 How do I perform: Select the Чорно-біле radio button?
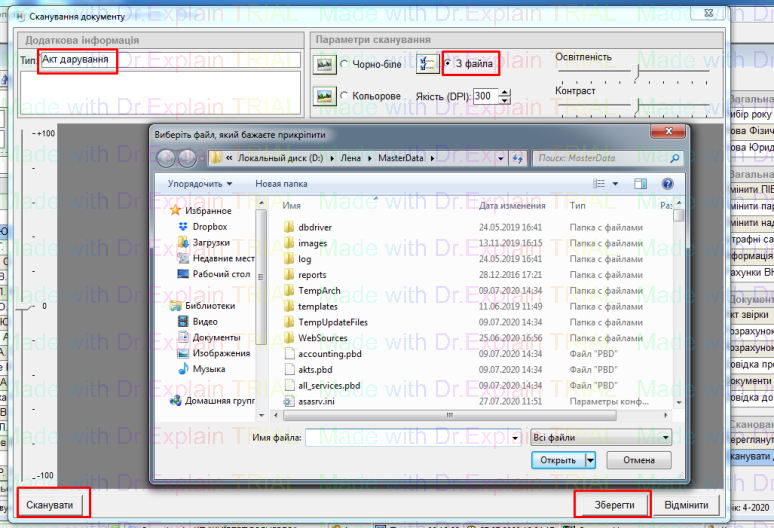pyautogui.click(x=345, y=65)
